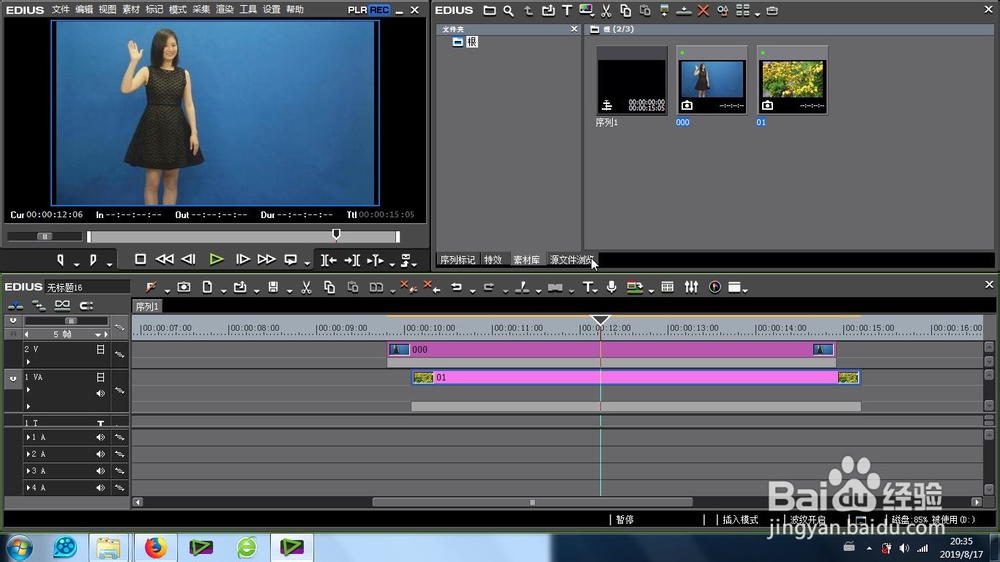This screenshot has width=1000, height=562.
Task: Click the add clip icon in bin
Action: pyautogui.click(x=548, y=10)
